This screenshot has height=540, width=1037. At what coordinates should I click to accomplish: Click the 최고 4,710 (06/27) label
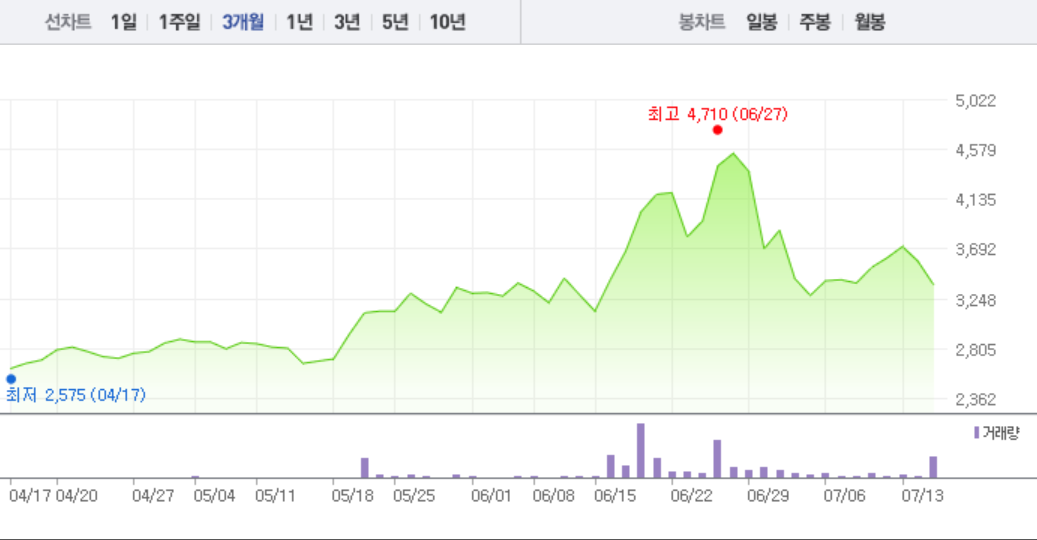[x=718, y=114]
